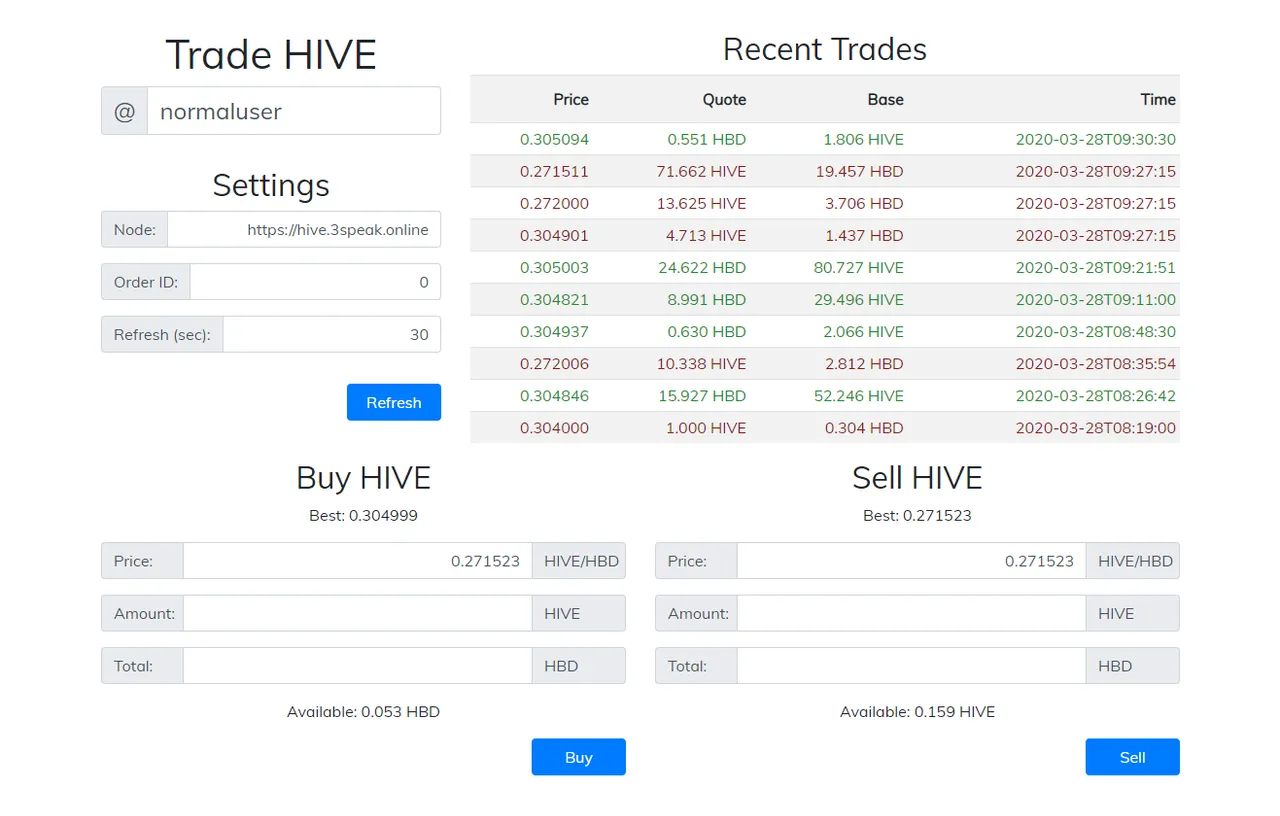Select the Amount field under Buy HIVE
The image size is (1280, 816).
[x=357, y=613]
